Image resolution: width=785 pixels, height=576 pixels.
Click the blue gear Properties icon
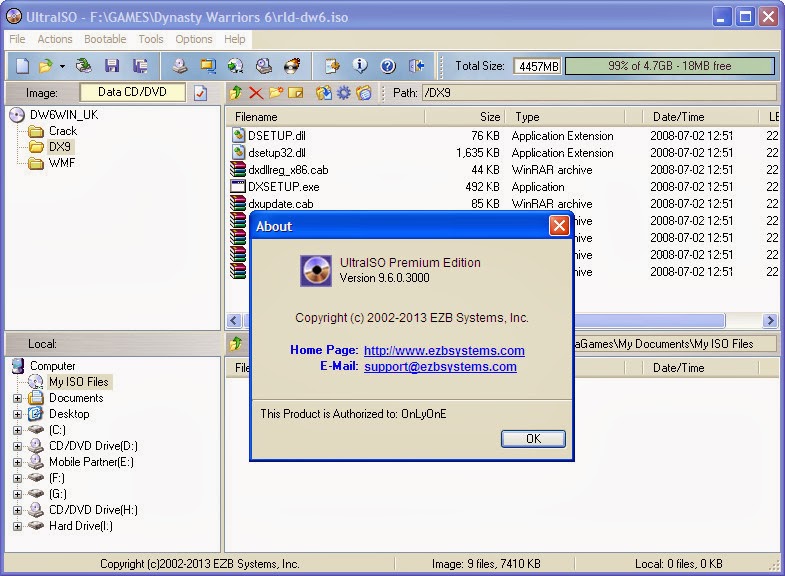(x=344, y=93)
